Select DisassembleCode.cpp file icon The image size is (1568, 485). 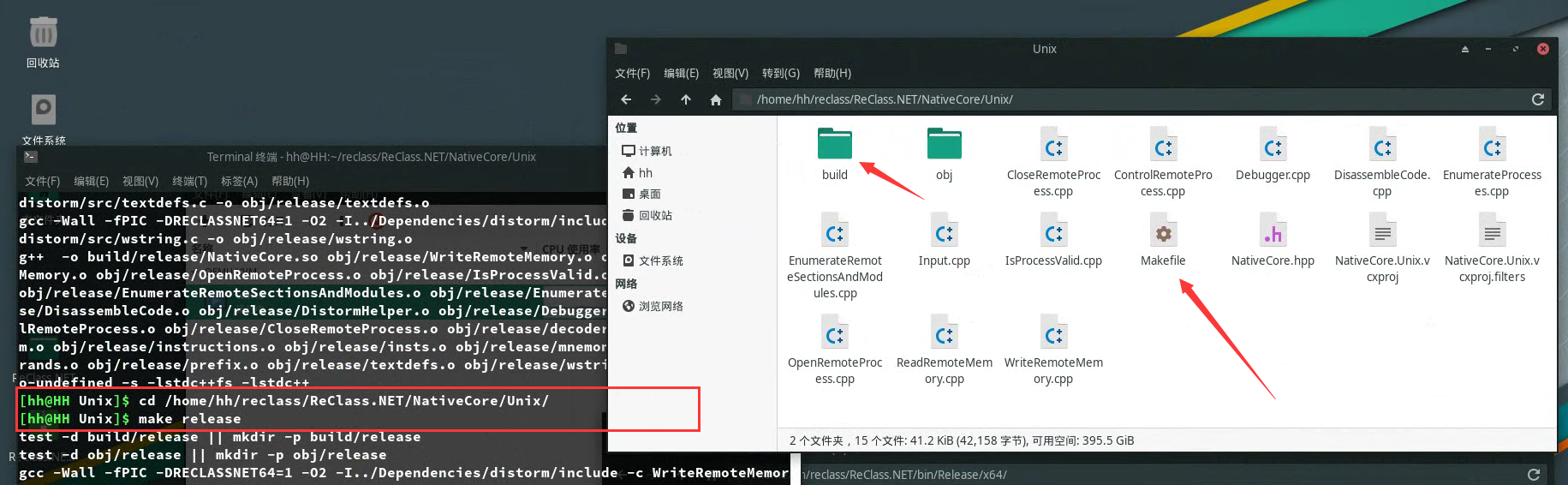pos(1382,144)
